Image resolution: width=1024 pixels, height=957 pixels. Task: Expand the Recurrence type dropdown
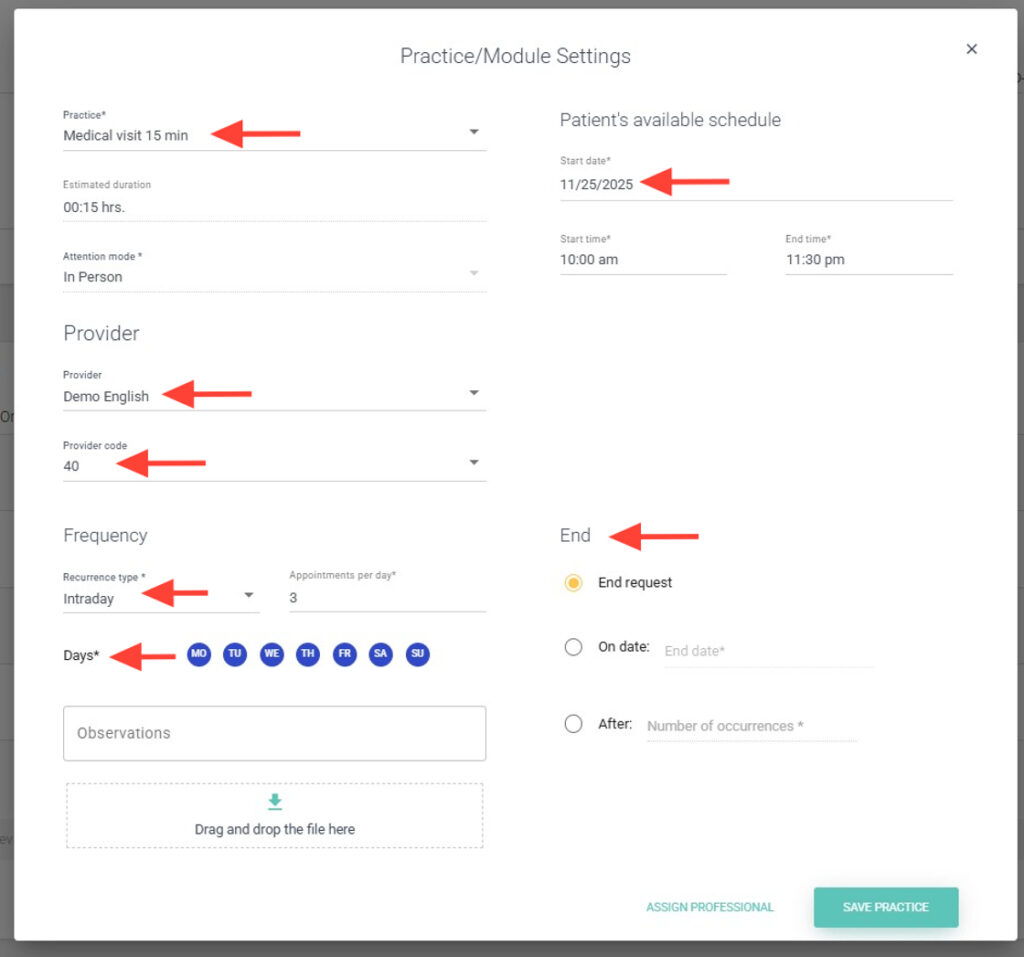click(249, 597)
